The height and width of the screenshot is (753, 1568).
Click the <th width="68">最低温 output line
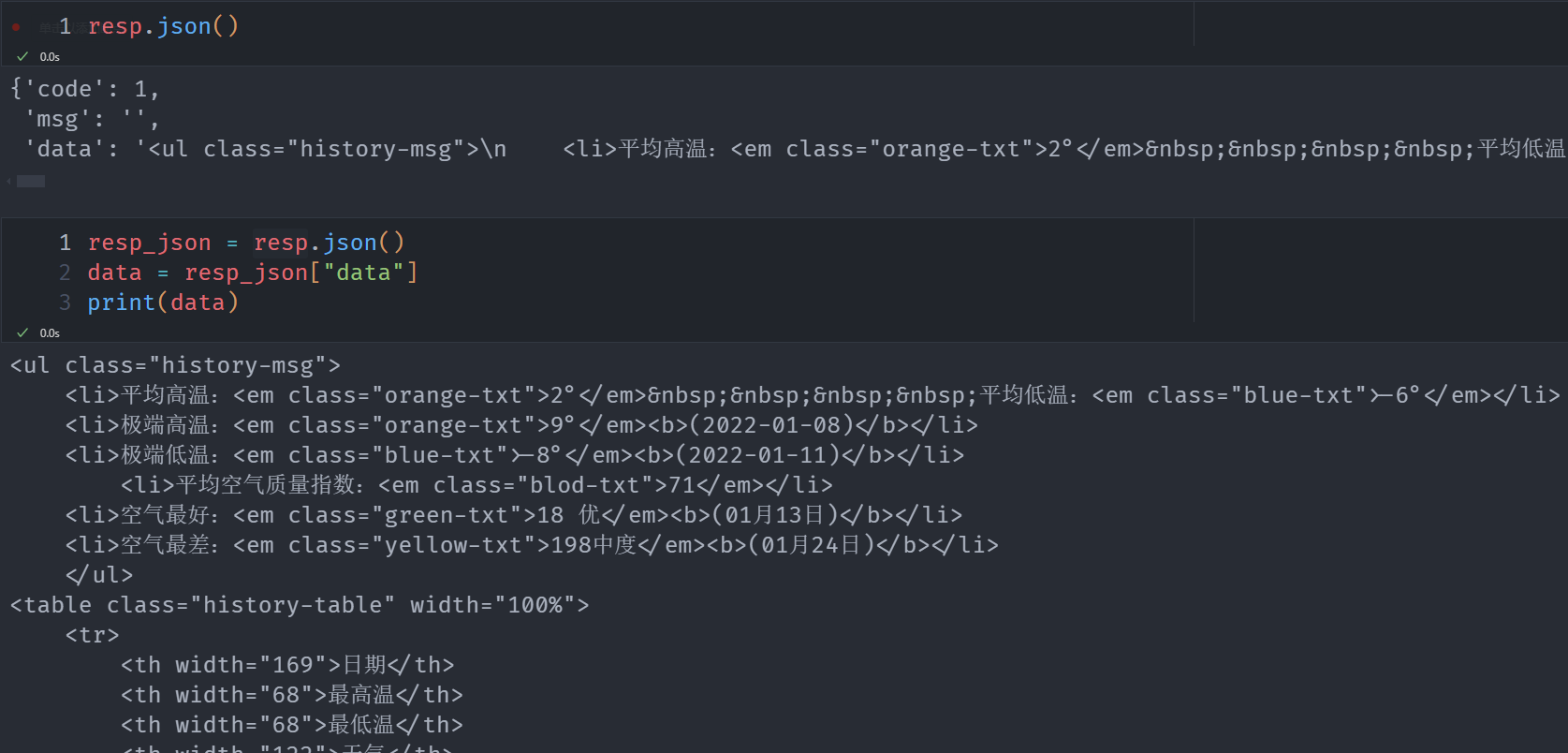(x=291, y=725)
